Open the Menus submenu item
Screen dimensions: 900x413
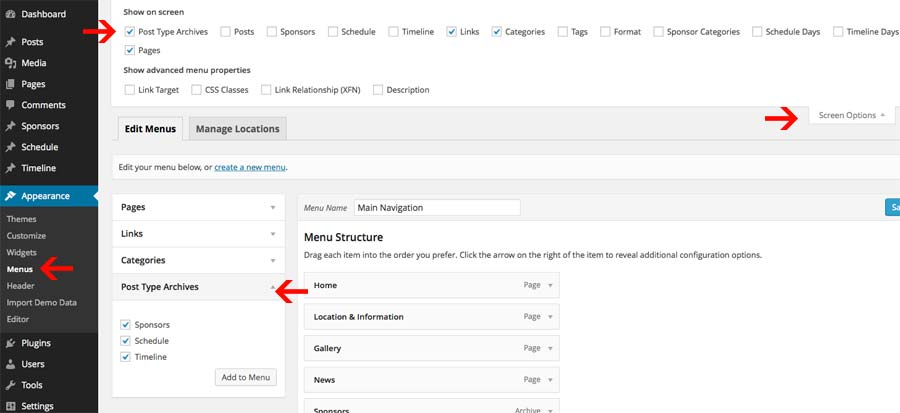[x=20, y=269]
